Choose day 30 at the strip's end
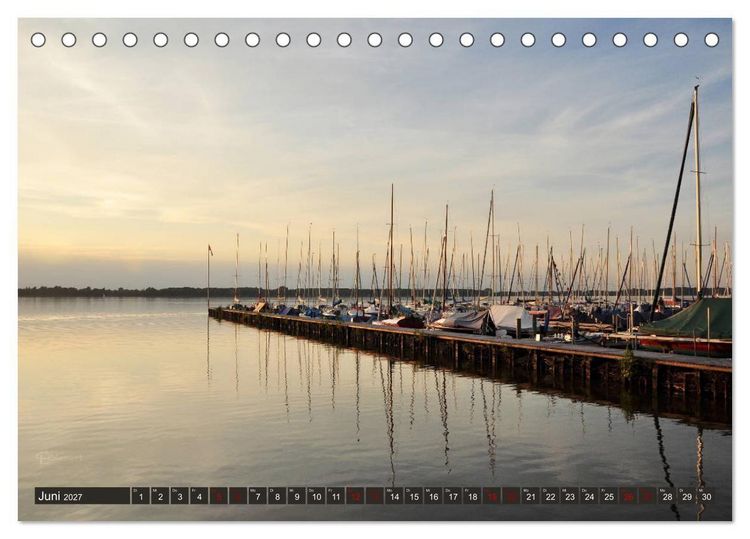Screen dimensions: 750x539 (706, 496)
